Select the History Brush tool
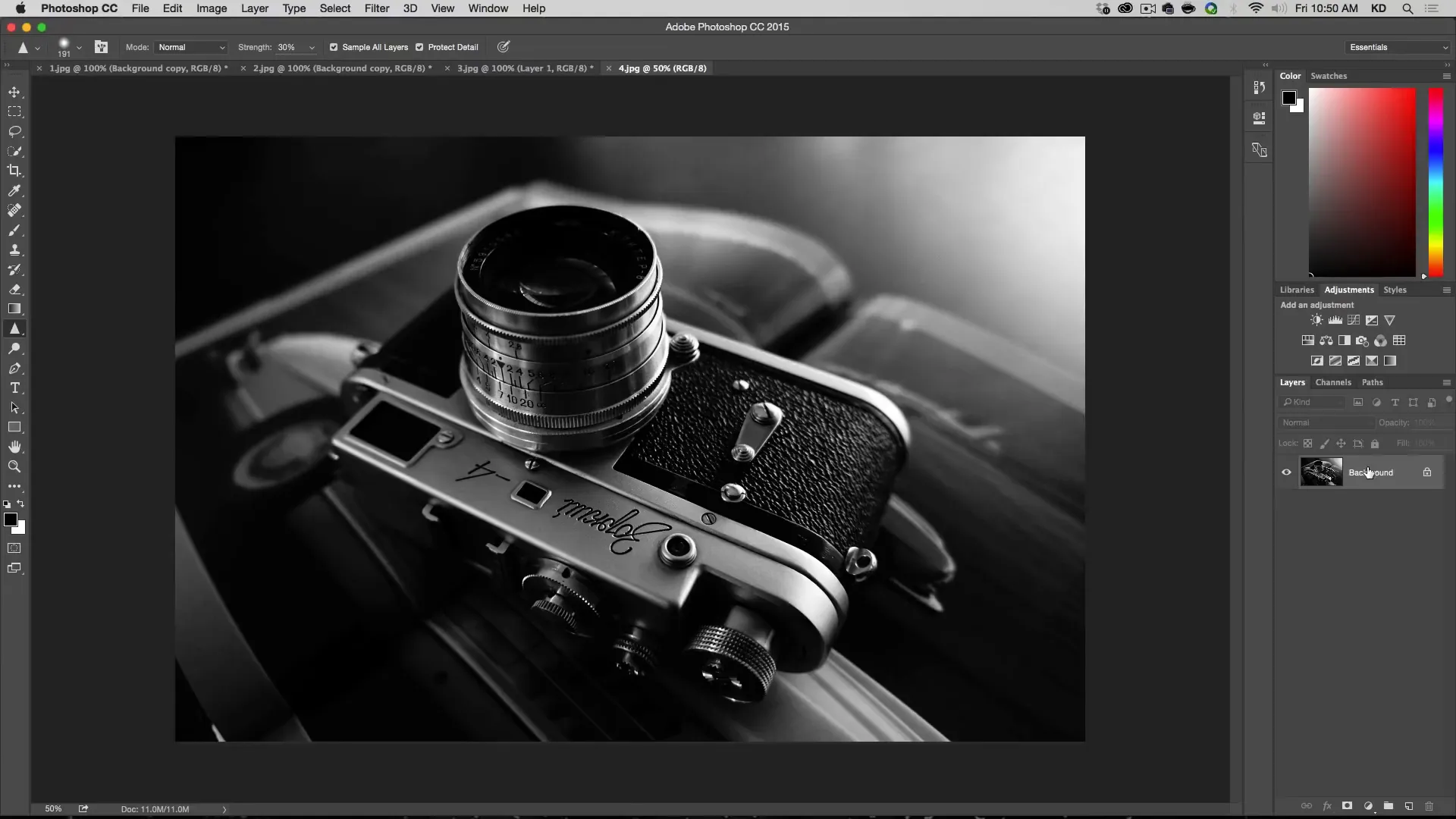Image resolution: width=1456 pixels, height=819 pixels. click(14, 269)
